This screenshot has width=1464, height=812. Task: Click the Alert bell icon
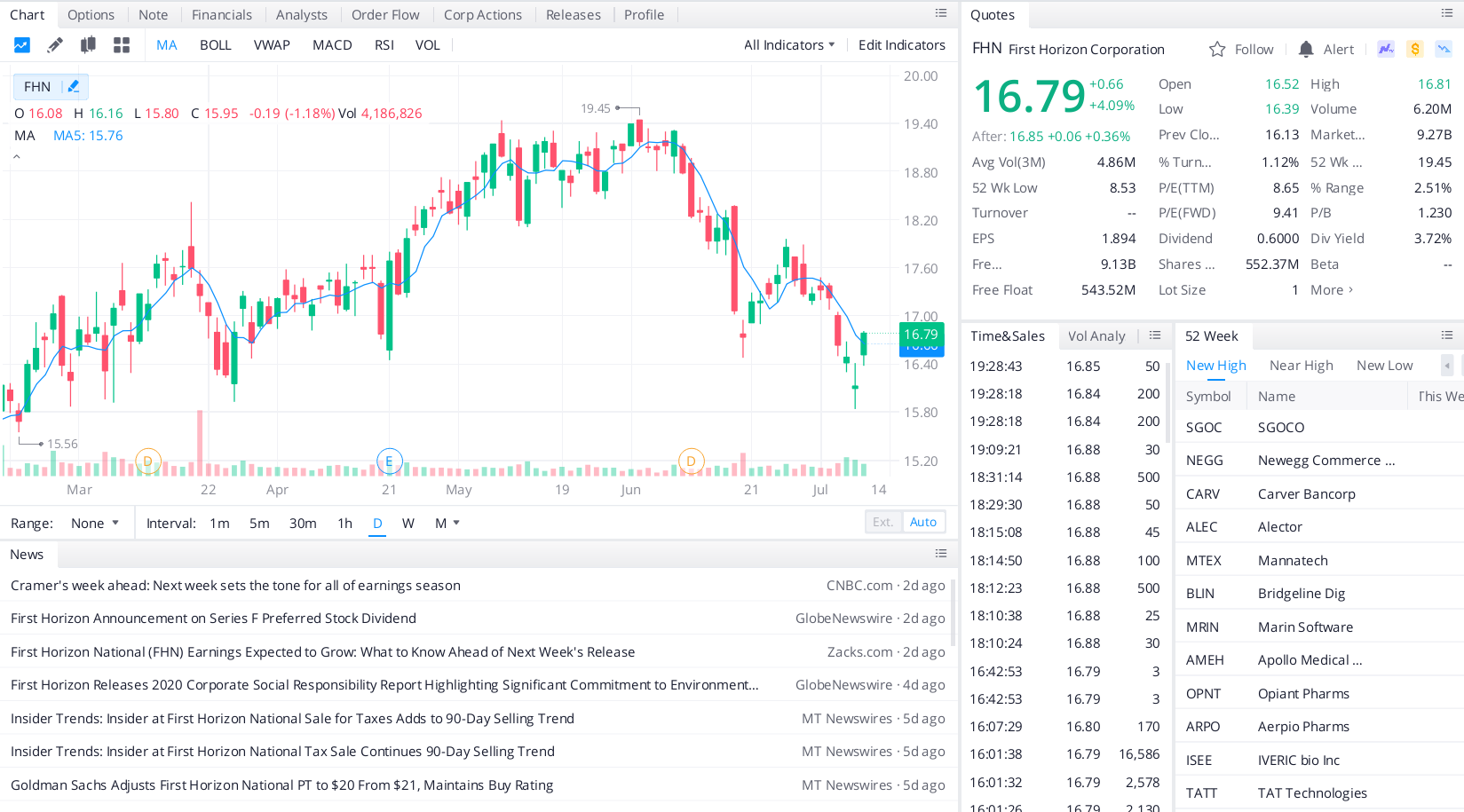pos(1306,50)
